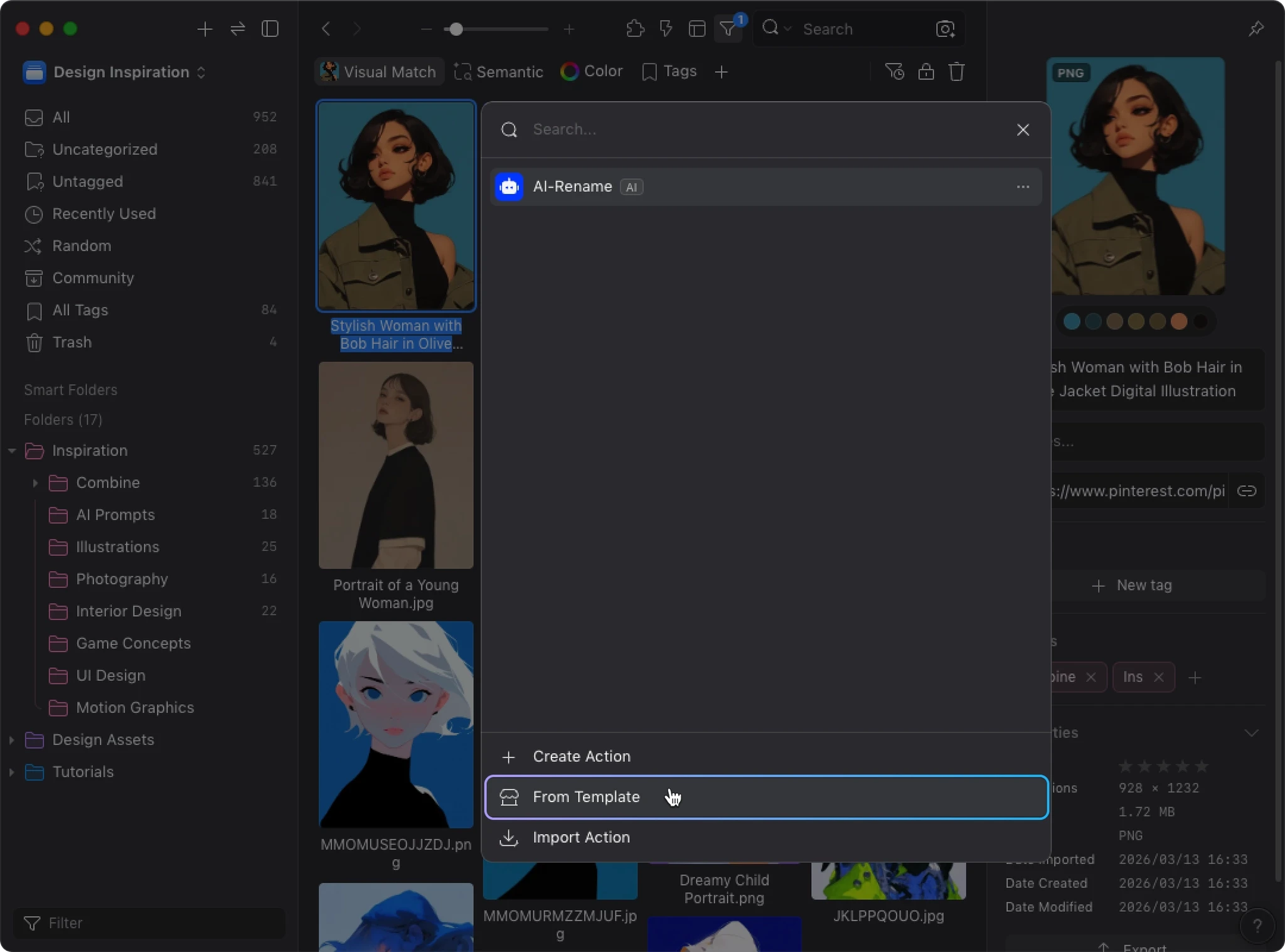Click Create Action
Image resolution: width=1285 pixels, height=952 pixels.
581,757
